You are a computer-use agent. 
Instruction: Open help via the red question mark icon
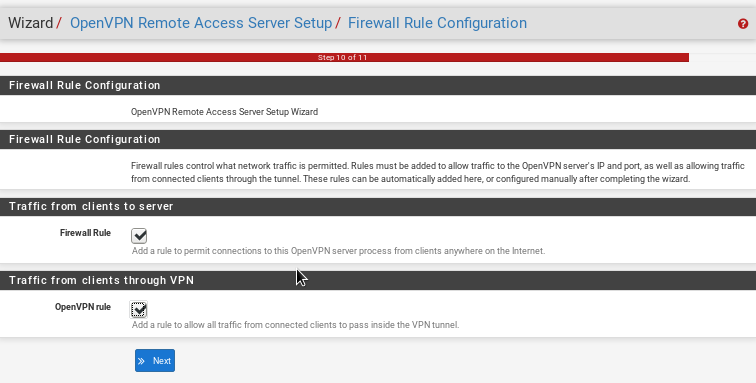click(742, 24)
